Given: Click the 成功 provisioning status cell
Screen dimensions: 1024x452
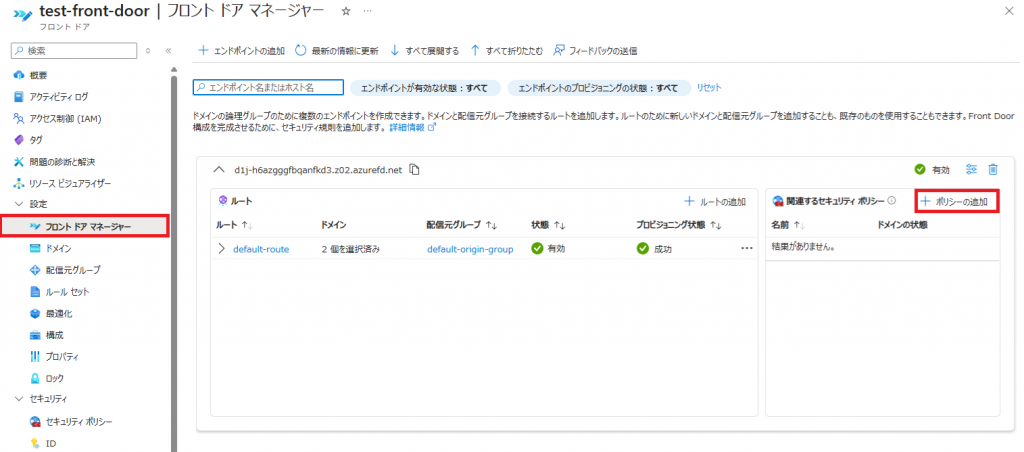Looking at the screenshot, I should [x=654, y=249].
